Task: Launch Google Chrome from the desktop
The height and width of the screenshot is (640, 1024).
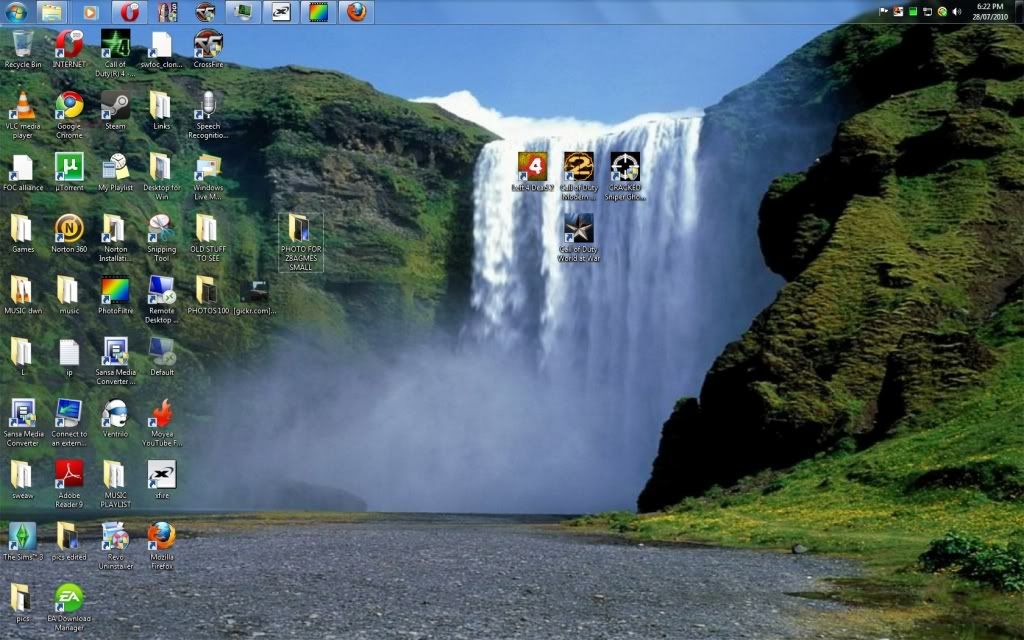Action: 69,106
